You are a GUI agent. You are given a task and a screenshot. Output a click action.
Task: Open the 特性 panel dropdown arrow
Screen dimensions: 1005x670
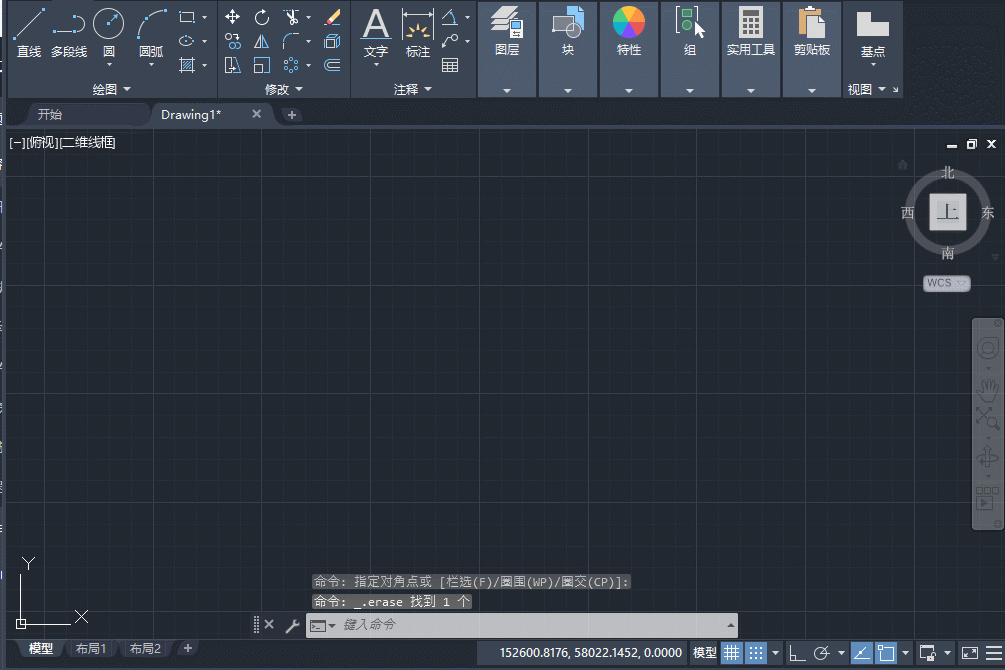click(x=629, y=90)
